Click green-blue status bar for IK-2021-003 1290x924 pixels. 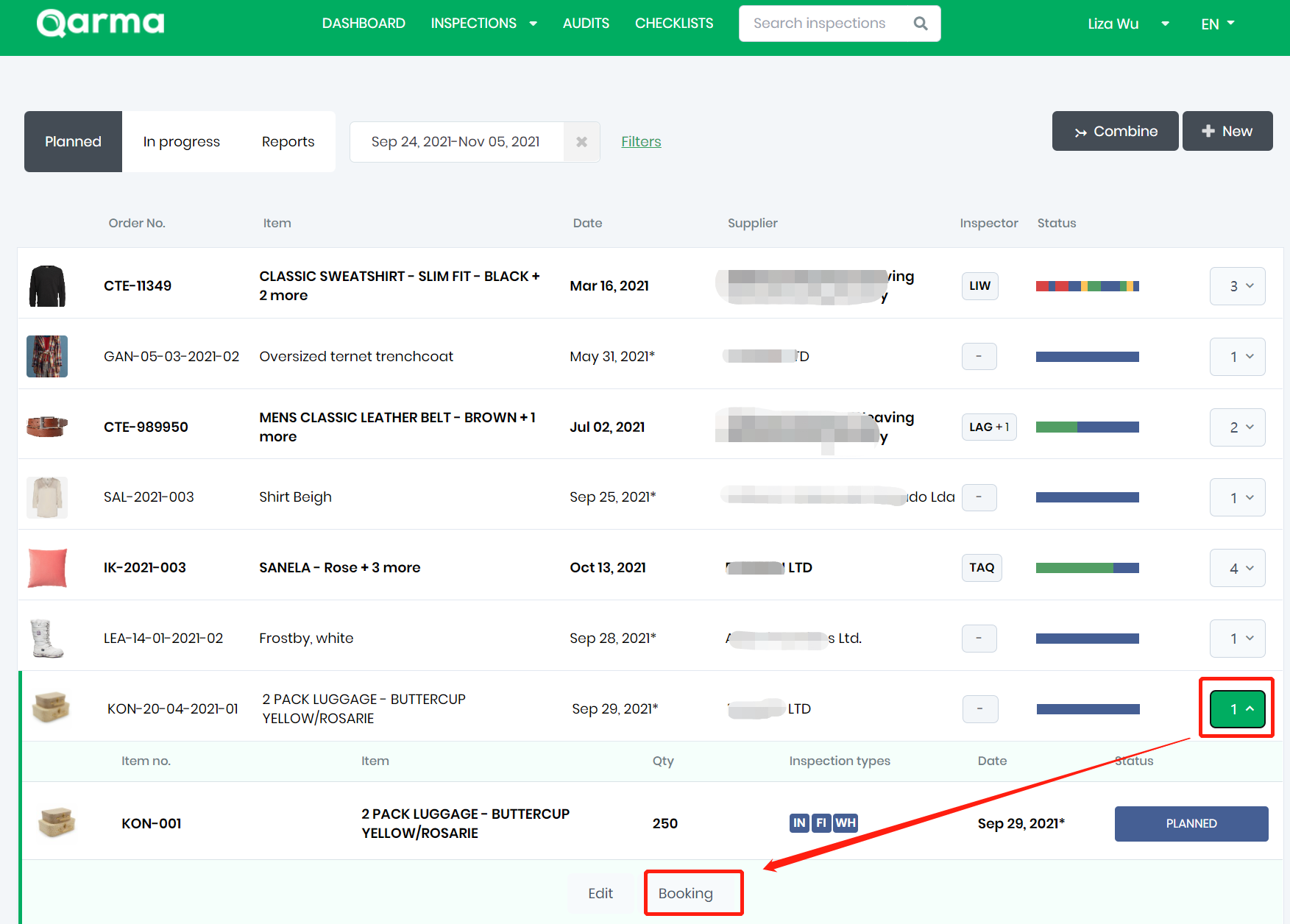1088,568
